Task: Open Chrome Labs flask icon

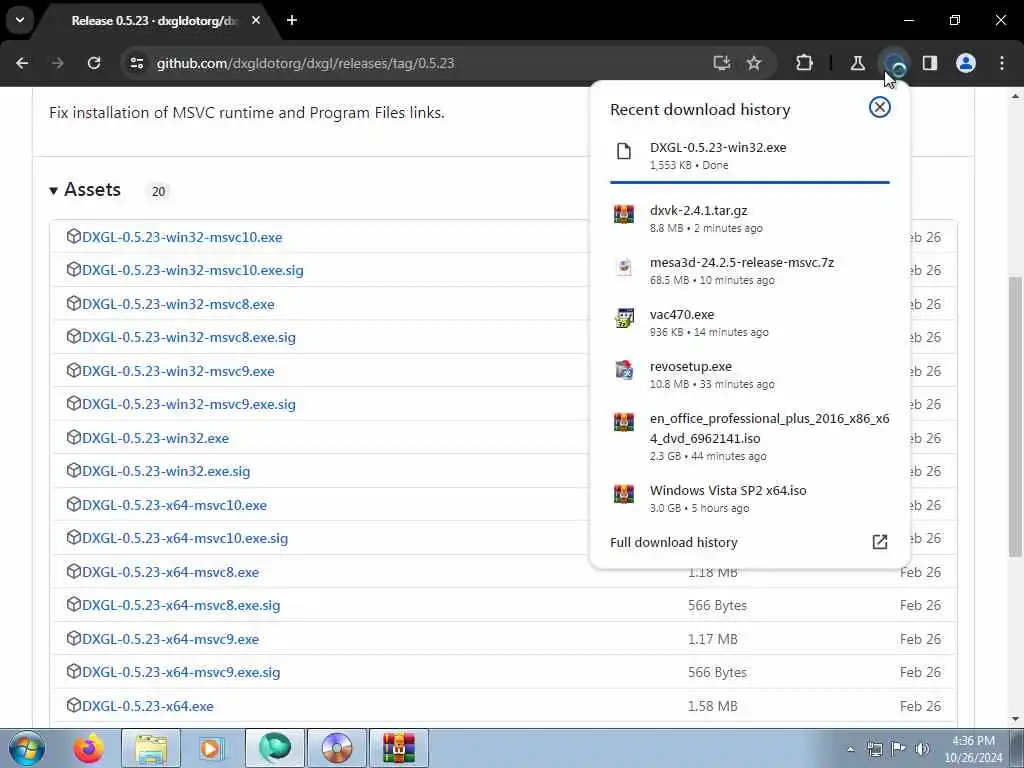Action: 857,63
